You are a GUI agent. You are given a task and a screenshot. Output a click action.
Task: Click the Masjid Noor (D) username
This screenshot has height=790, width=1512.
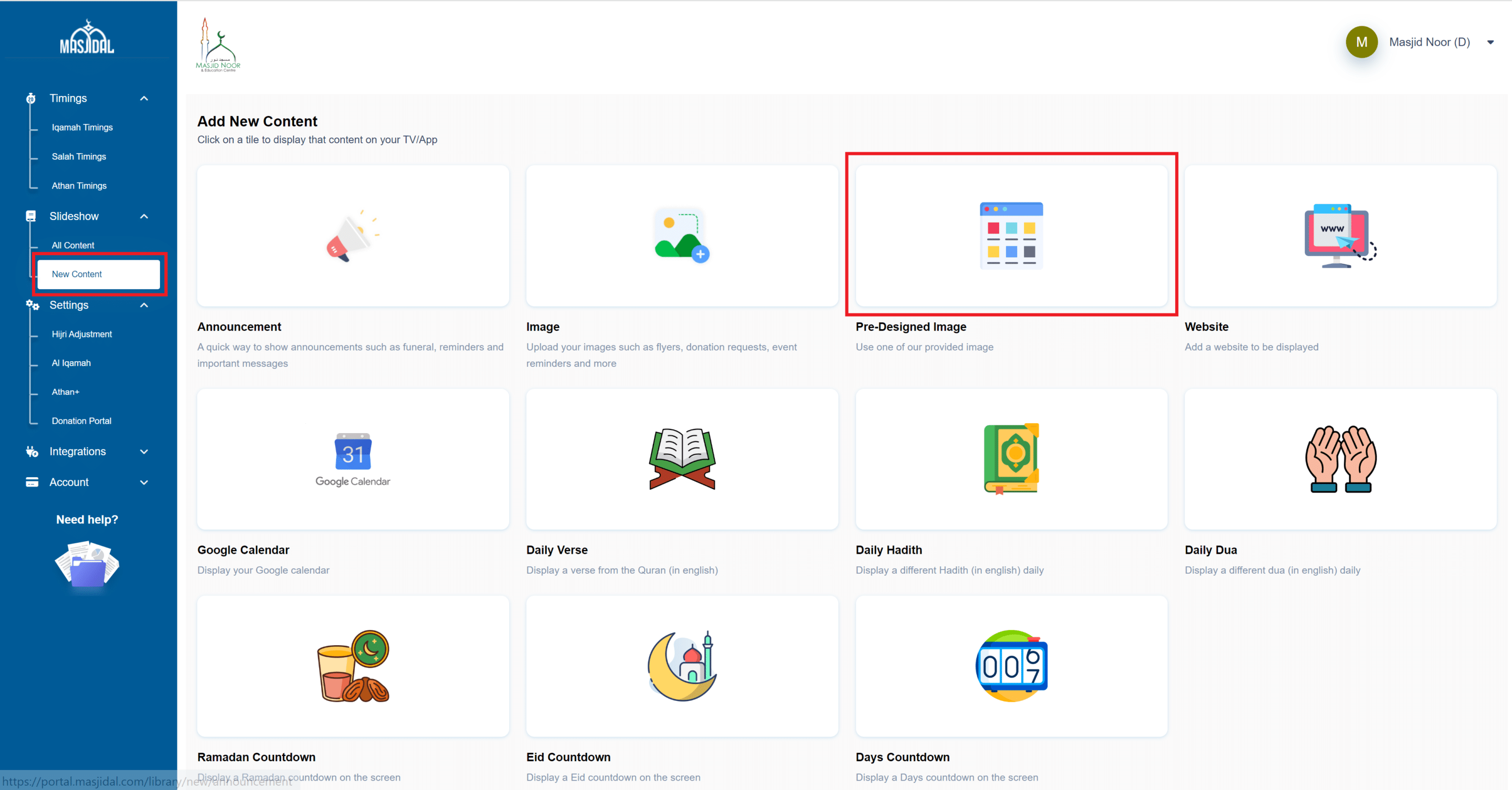point(1429,41)
